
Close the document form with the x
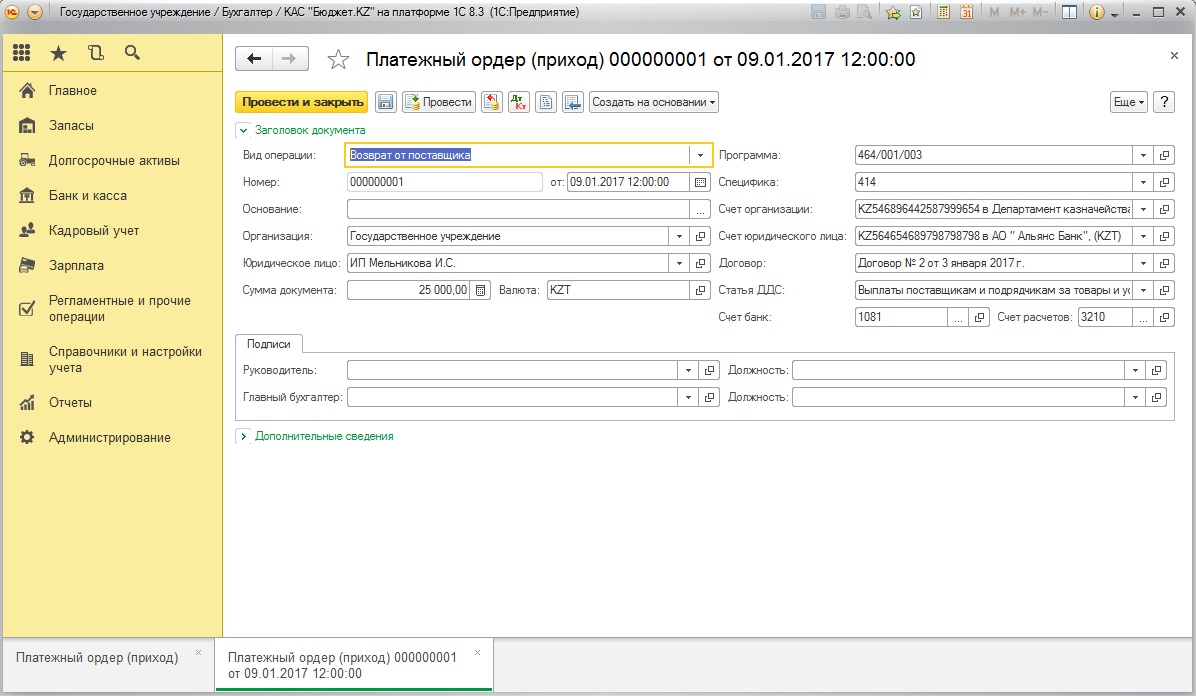1174,56
